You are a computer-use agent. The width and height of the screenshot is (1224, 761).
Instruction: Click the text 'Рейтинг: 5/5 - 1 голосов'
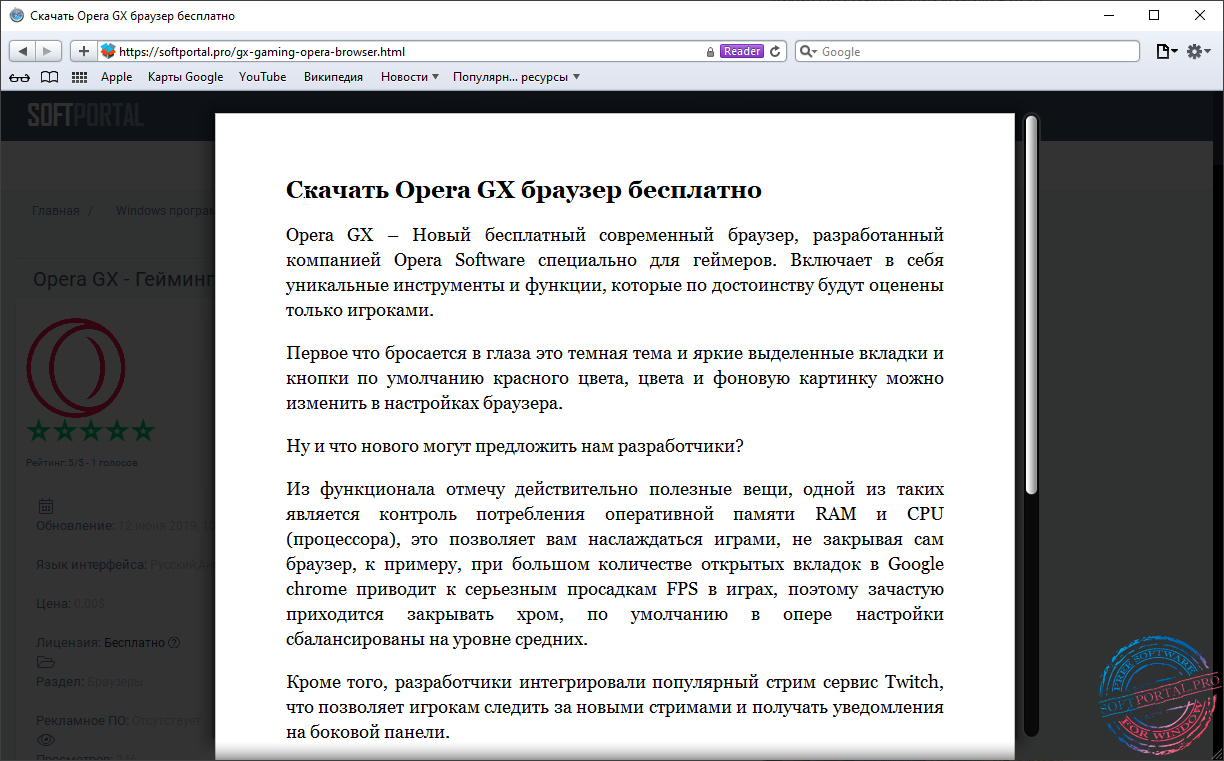point(82,463)
